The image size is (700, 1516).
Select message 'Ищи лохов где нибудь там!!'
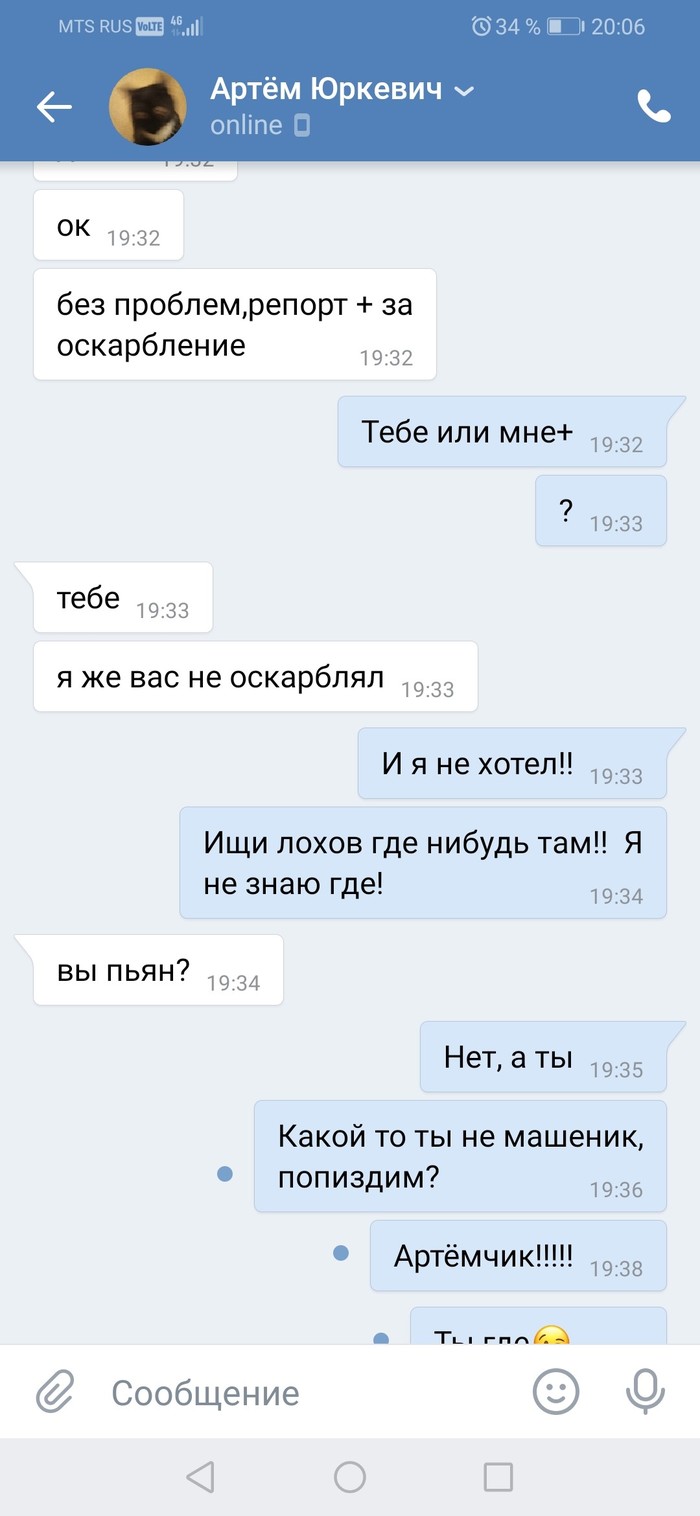(x=423, y=862)
